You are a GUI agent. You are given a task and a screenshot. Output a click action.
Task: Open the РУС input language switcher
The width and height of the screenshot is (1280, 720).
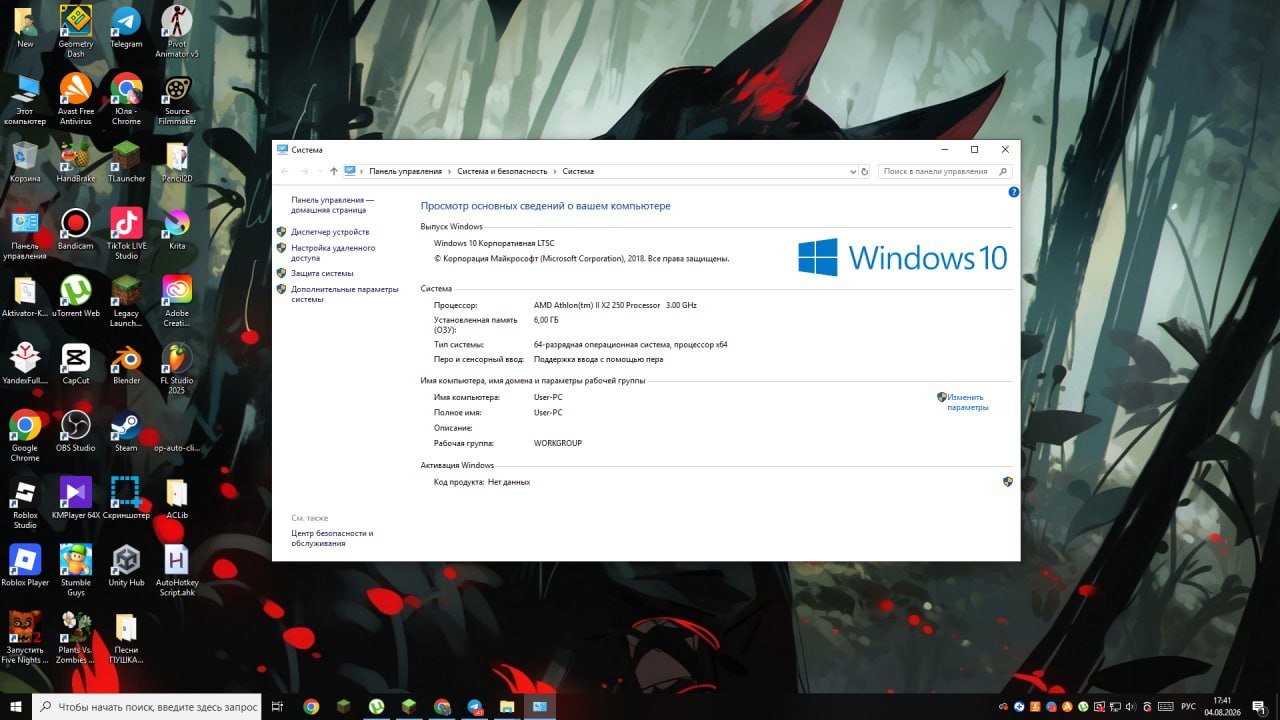(x=1188, y=707)
